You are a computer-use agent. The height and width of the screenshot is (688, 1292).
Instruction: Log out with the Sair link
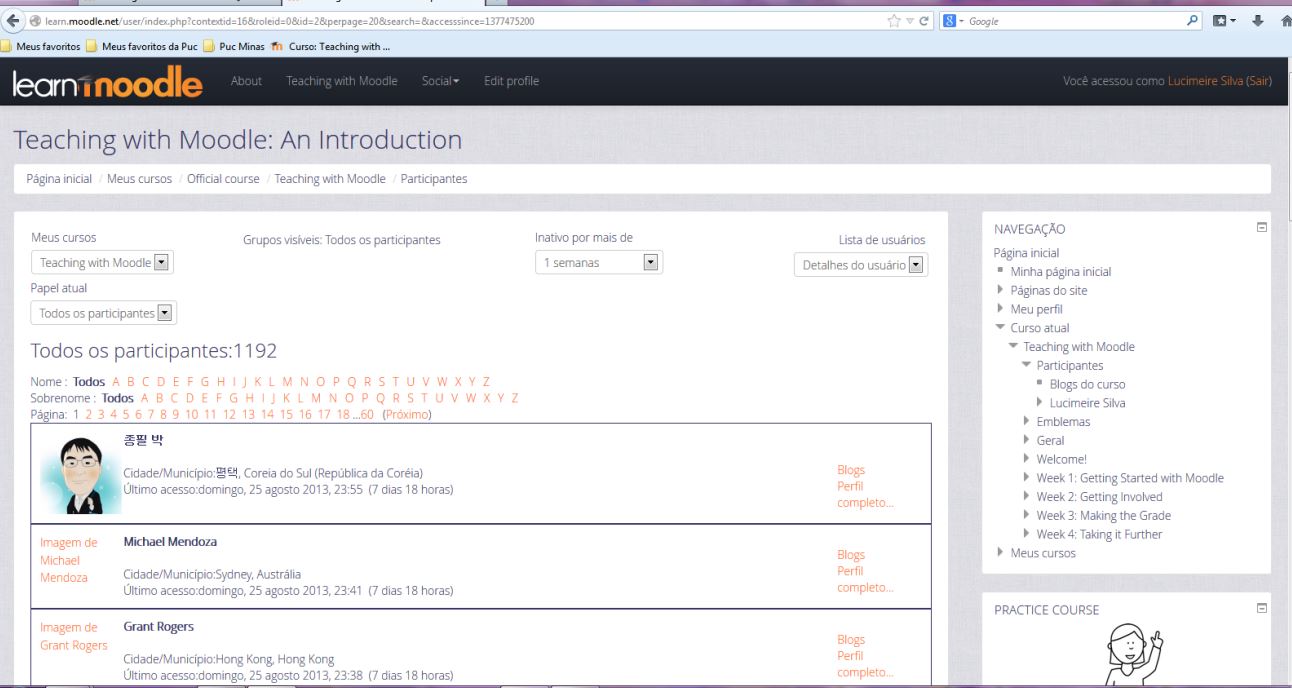(x=1258, y=81)
